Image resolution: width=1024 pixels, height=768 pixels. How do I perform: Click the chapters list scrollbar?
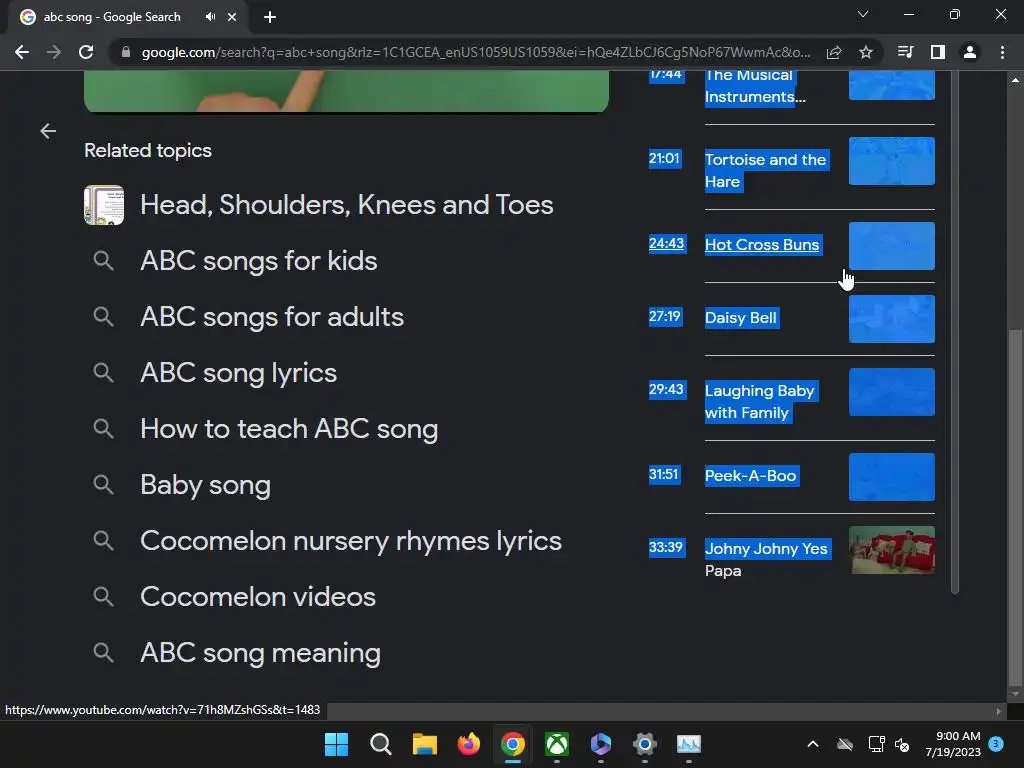point(955,332)
